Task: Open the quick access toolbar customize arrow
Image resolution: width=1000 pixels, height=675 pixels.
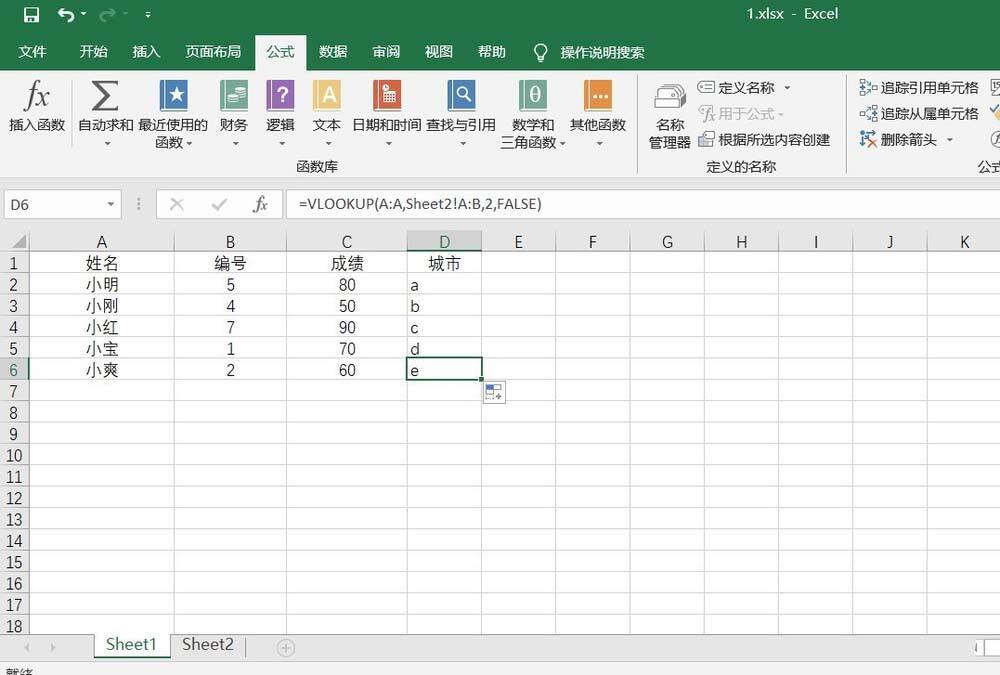Action: tap(148, 14)
